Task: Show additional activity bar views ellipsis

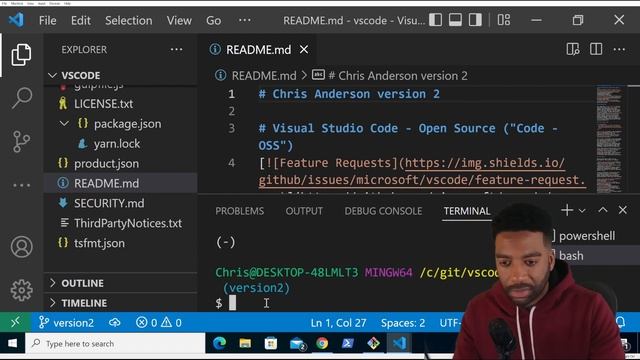Action: click(21, 185)
